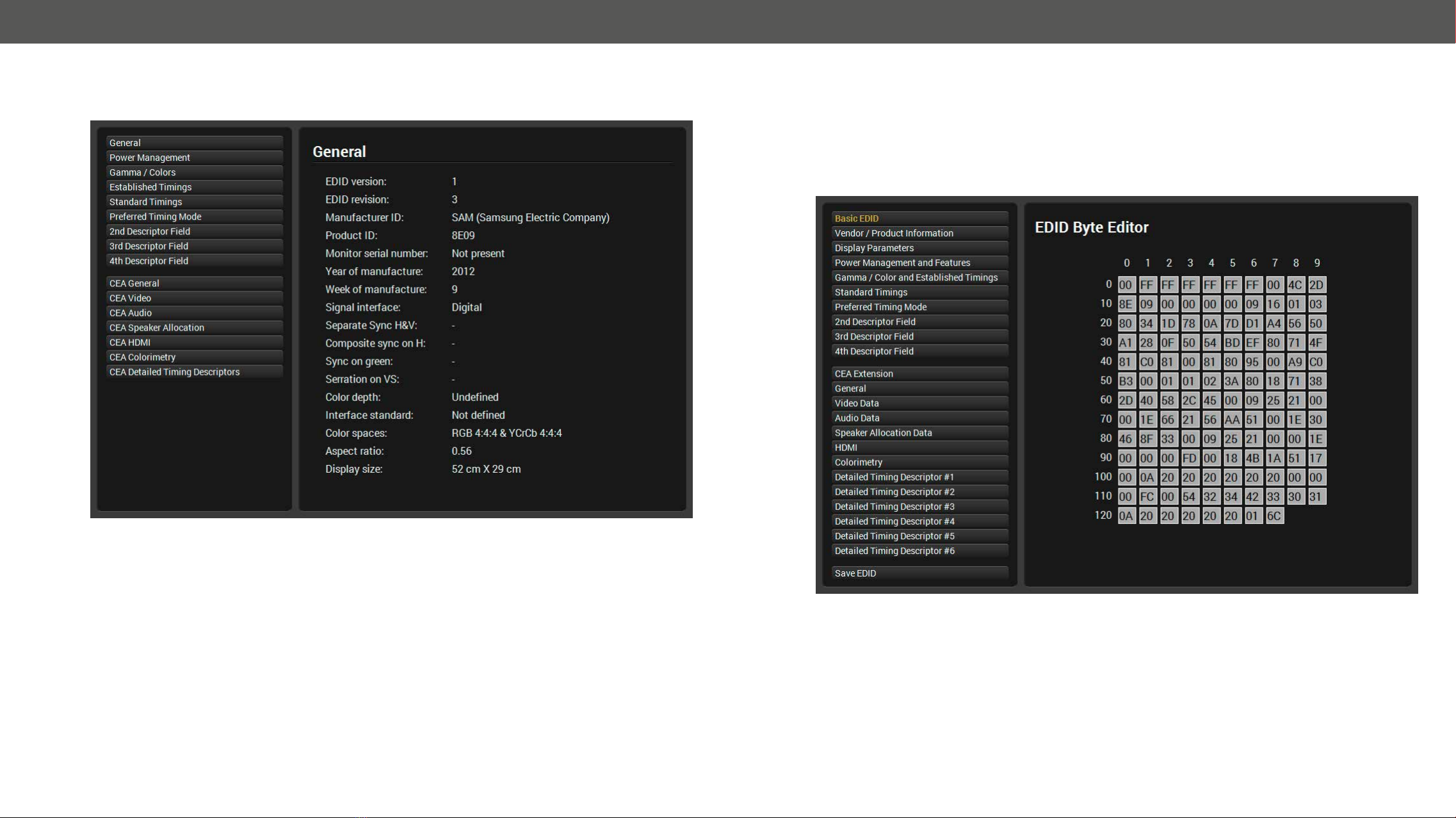Select Gamma / Colors in left list
The width and height of the screenshot is (1456, 818).
point(194,172)
